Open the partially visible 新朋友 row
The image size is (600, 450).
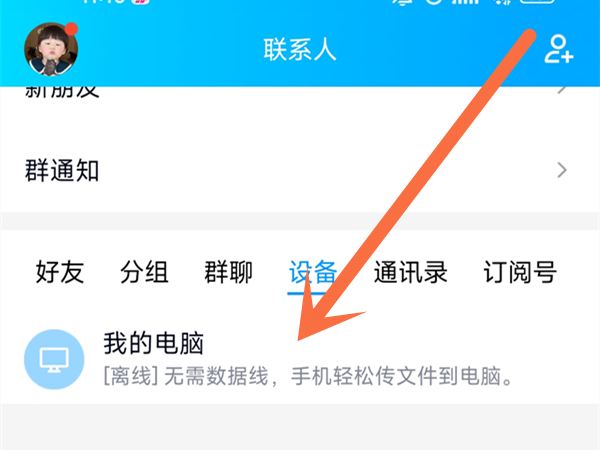click(300, 92)
